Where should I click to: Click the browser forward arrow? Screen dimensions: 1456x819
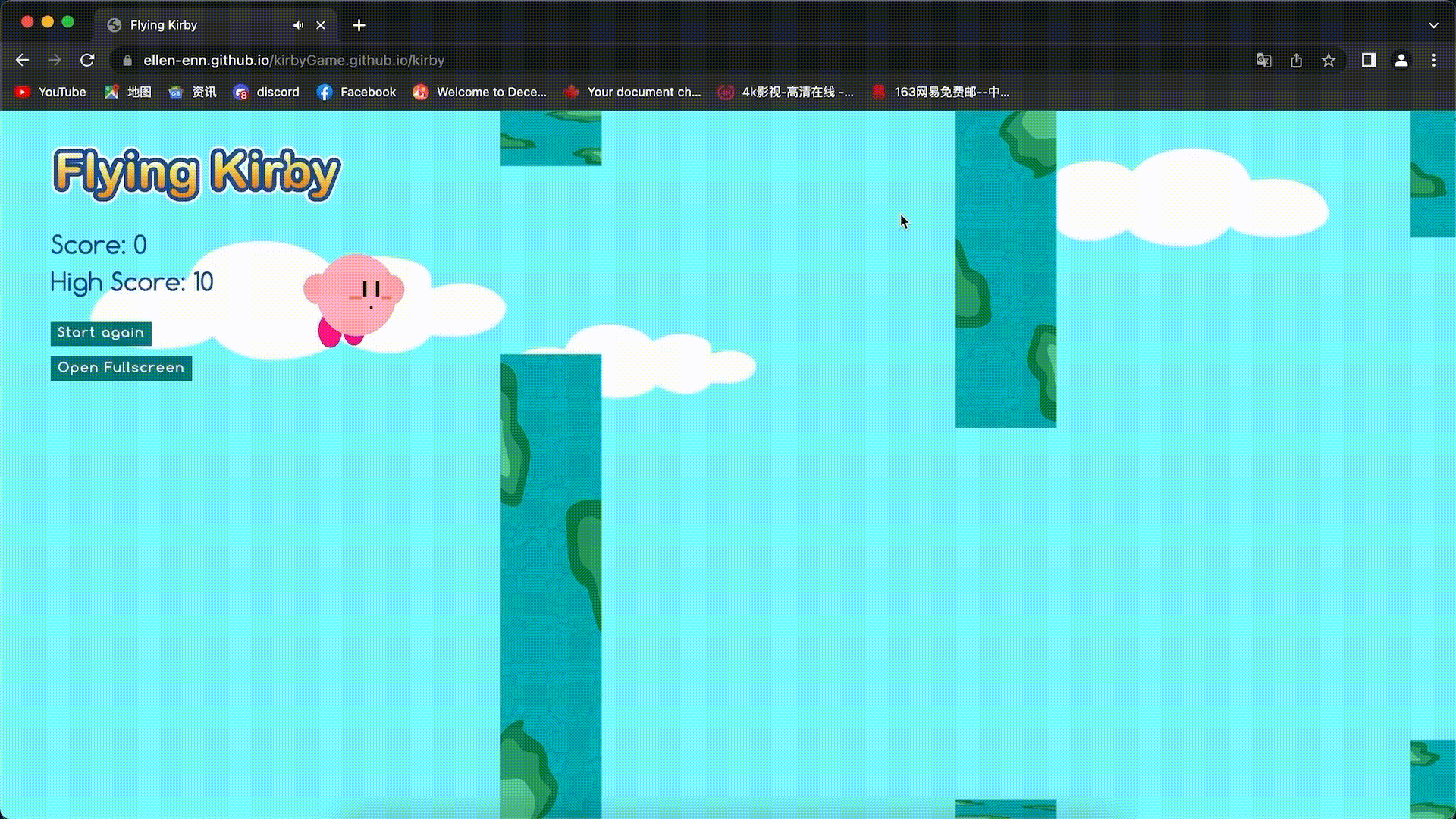[55, 61]
